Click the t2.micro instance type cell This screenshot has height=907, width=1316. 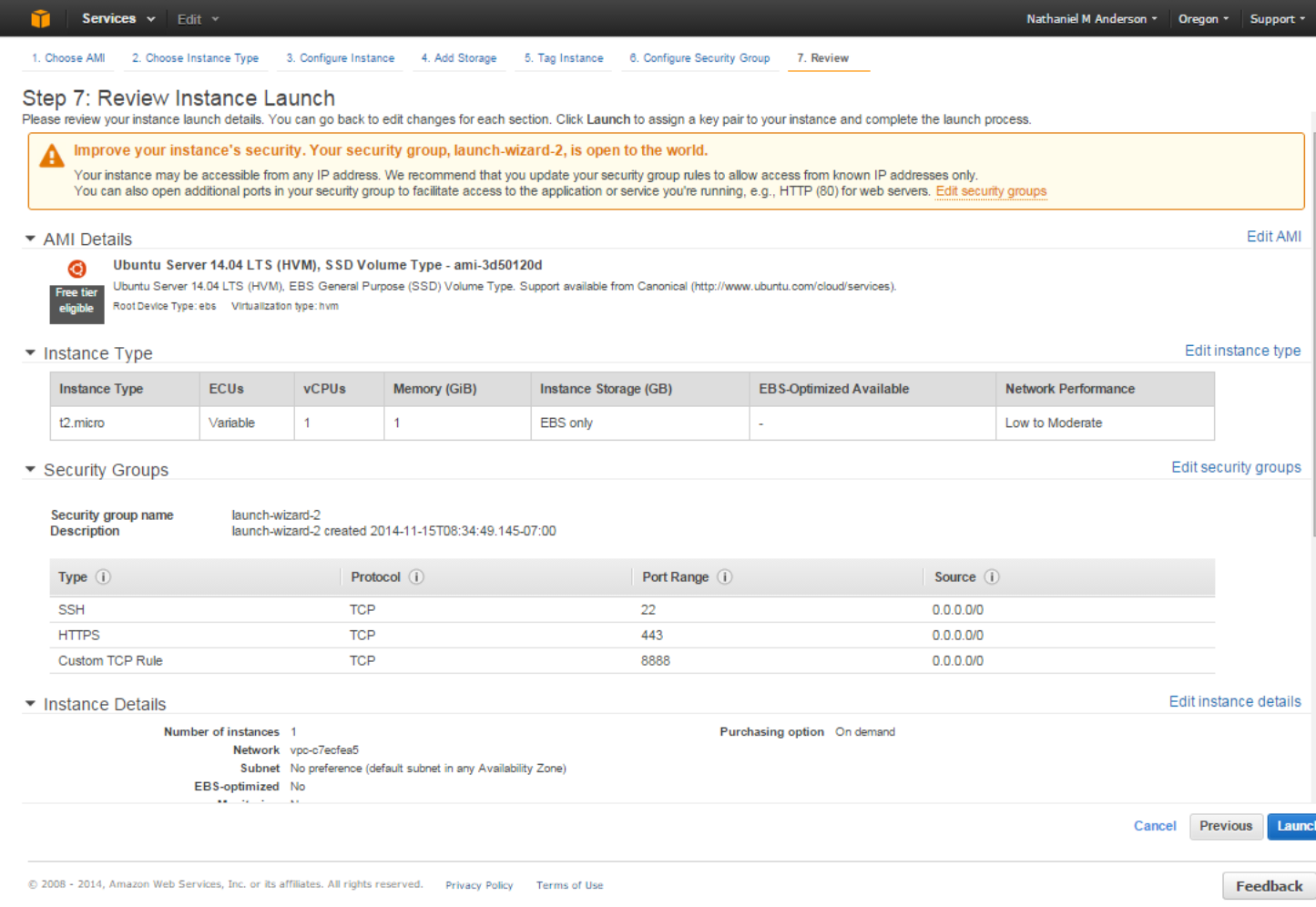125,423
